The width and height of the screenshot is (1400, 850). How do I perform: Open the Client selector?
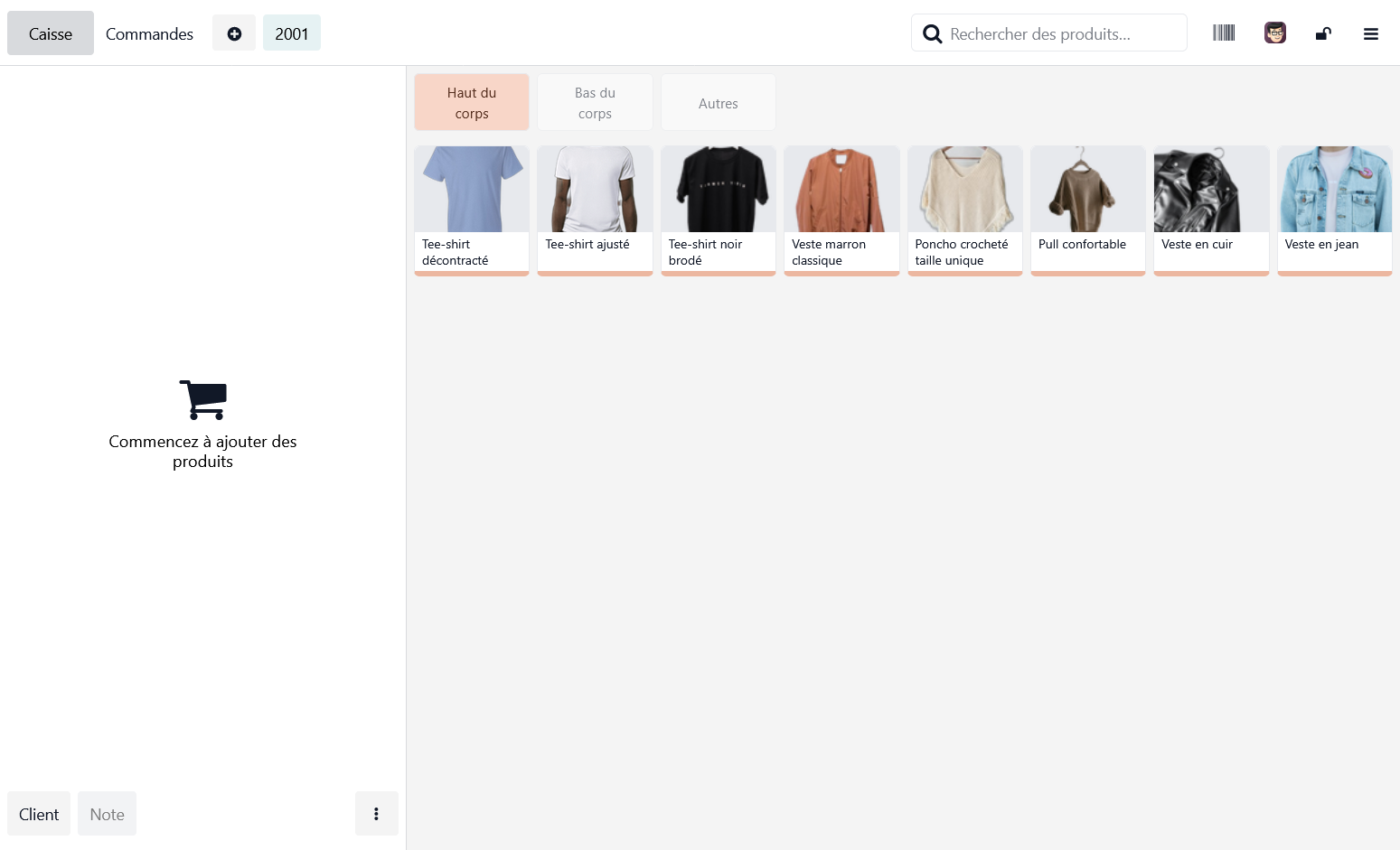click(38, 813)
